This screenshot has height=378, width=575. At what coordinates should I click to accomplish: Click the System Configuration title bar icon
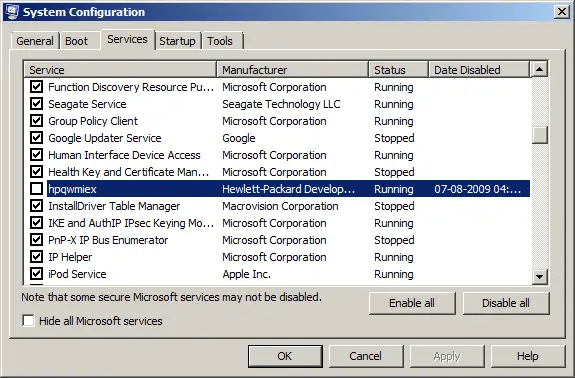pos(11,12)
